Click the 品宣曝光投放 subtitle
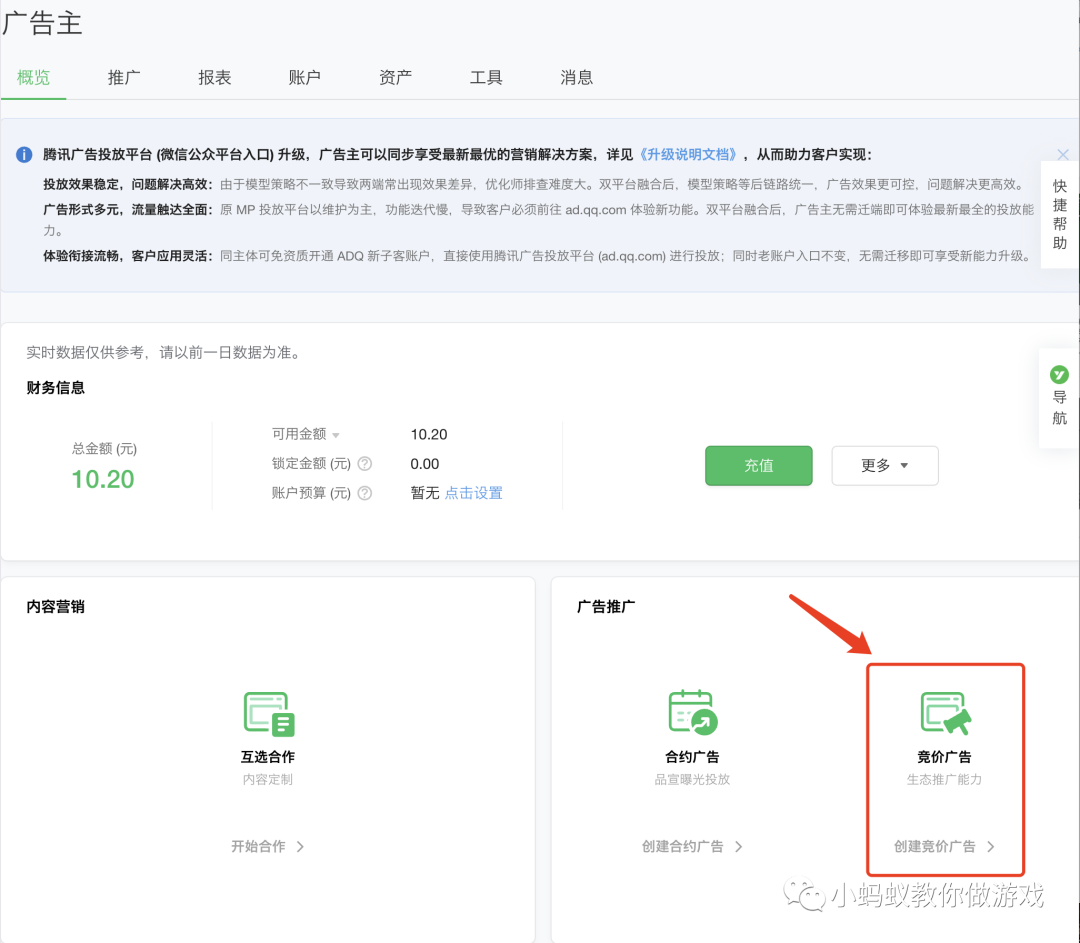 coord(692,780)
